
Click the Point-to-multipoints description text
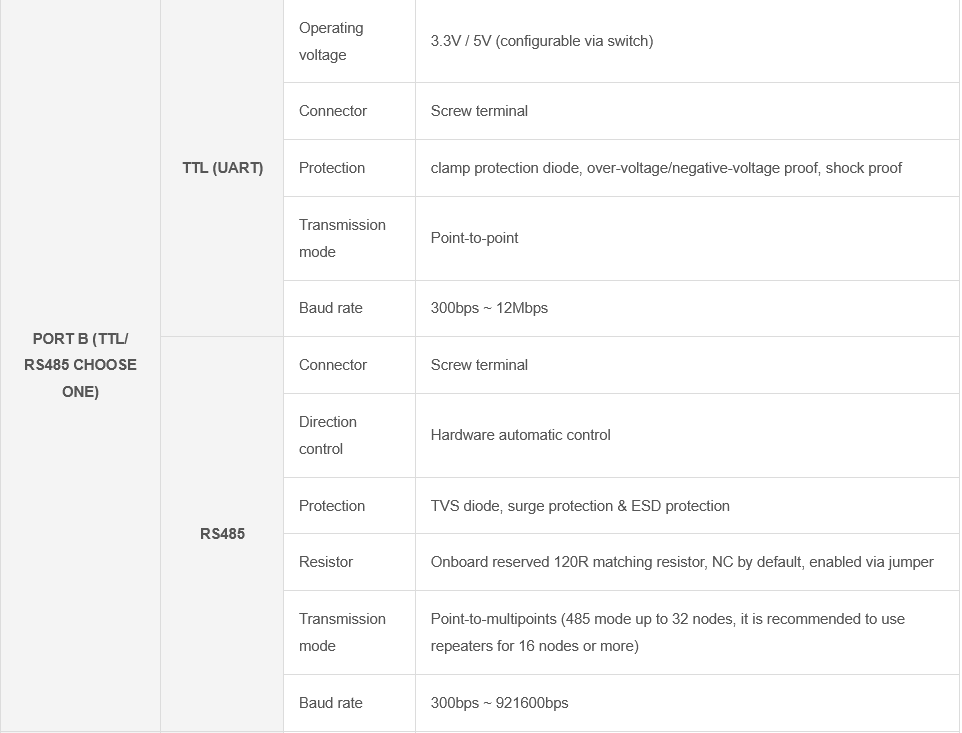(x=667, y=632)
